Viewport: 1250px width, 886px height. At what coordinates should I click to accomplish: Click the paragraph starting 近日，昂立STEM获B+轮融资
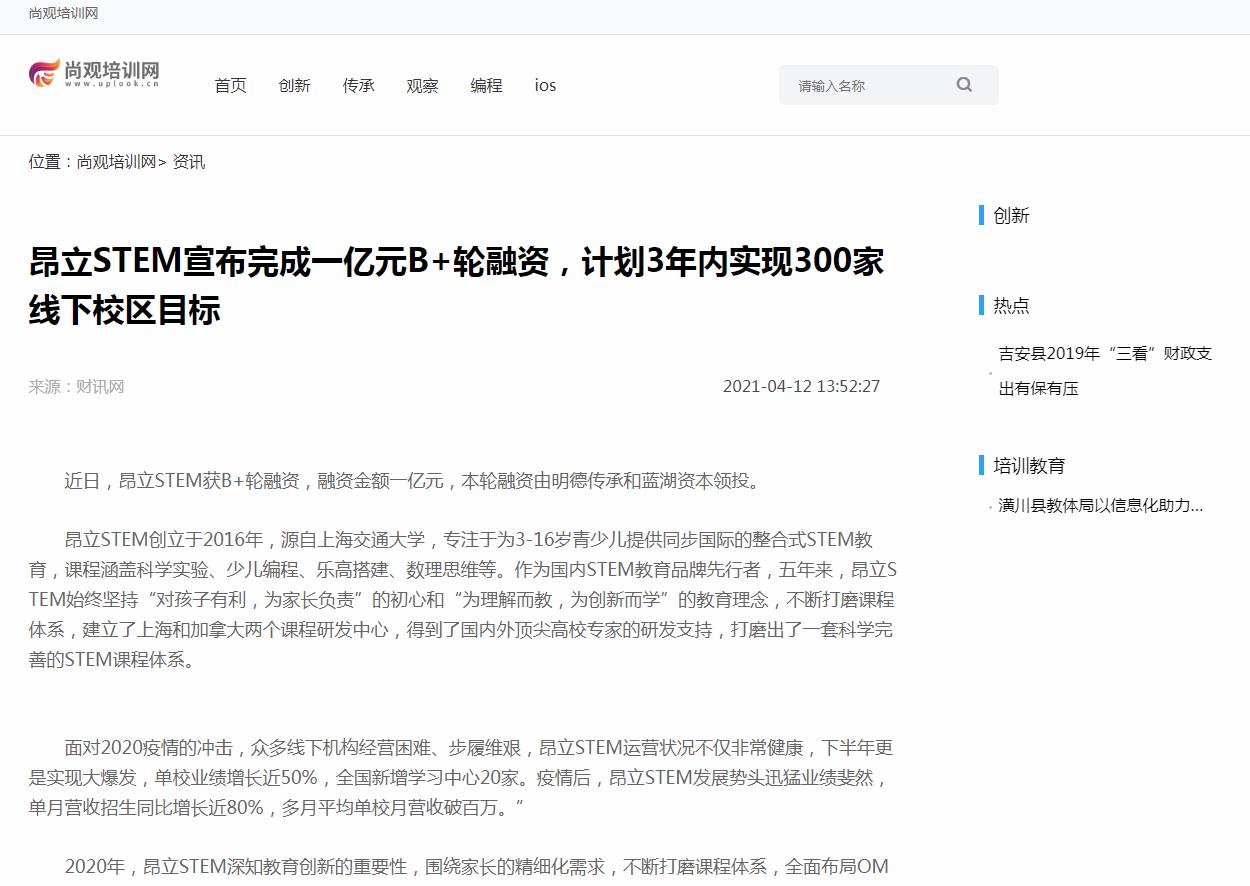point(413,481)
